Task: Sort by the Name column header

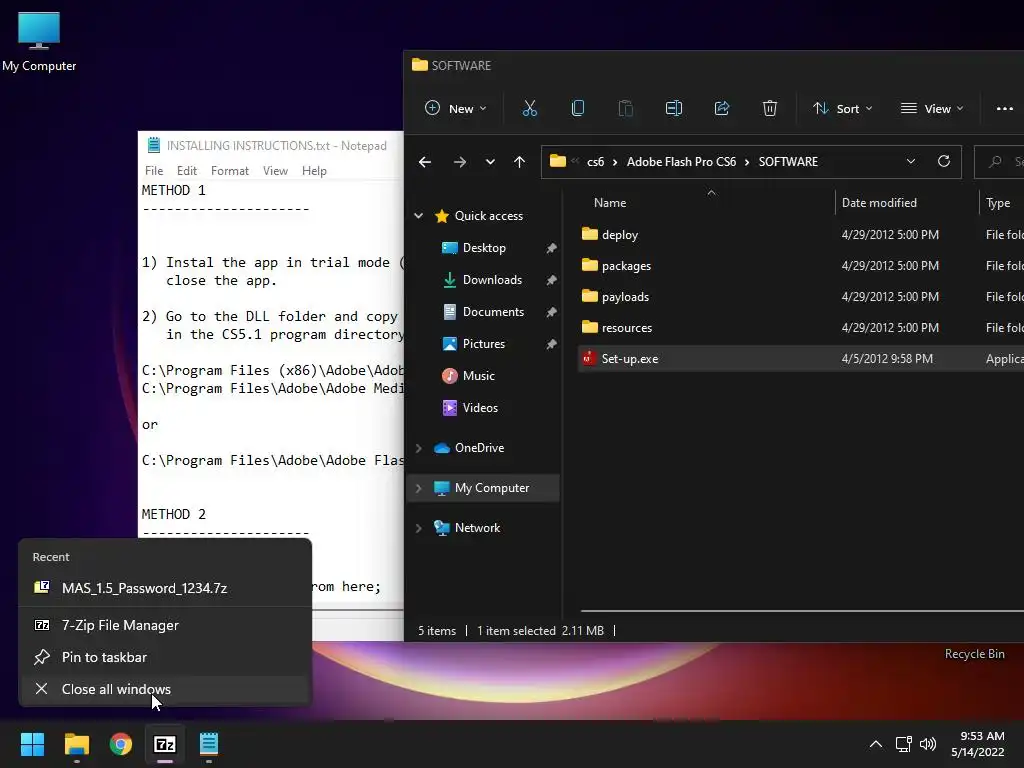Action: (x=610, y=203)
